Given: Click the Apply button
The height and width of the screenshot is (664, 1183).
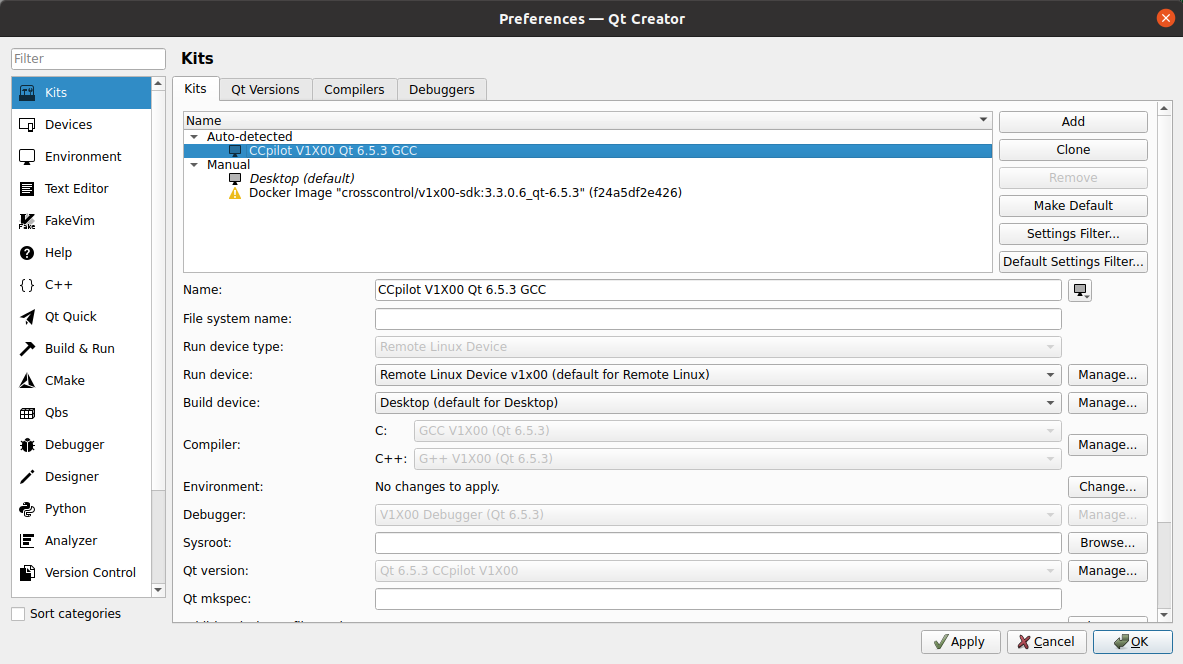Looking at the screenshot, I should tap(955, 642).
